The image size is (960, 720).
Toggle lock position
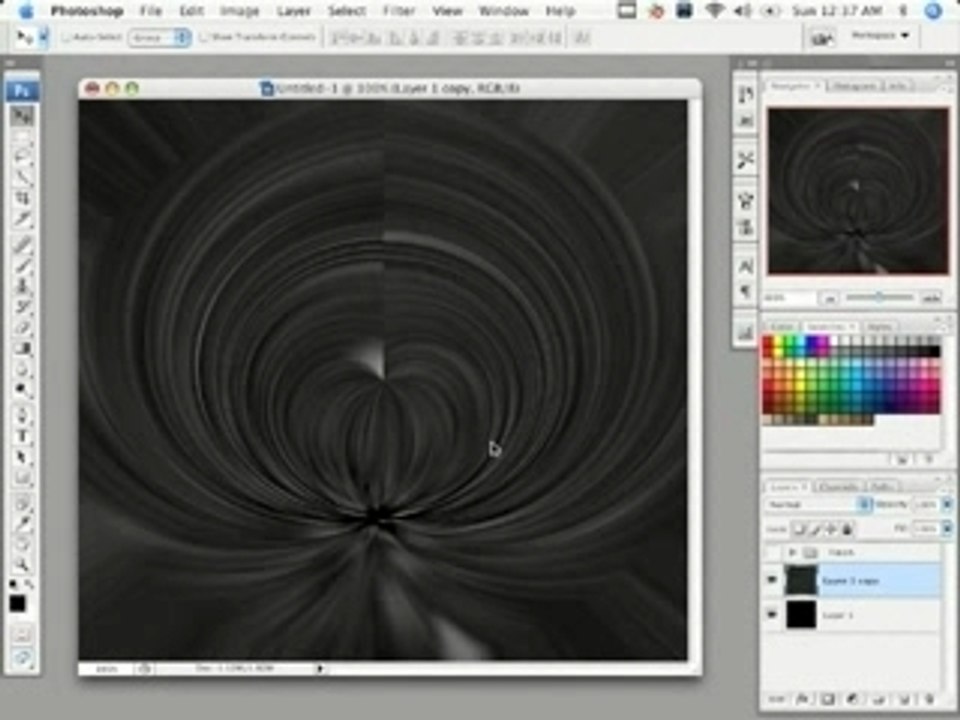click(832, 528)
